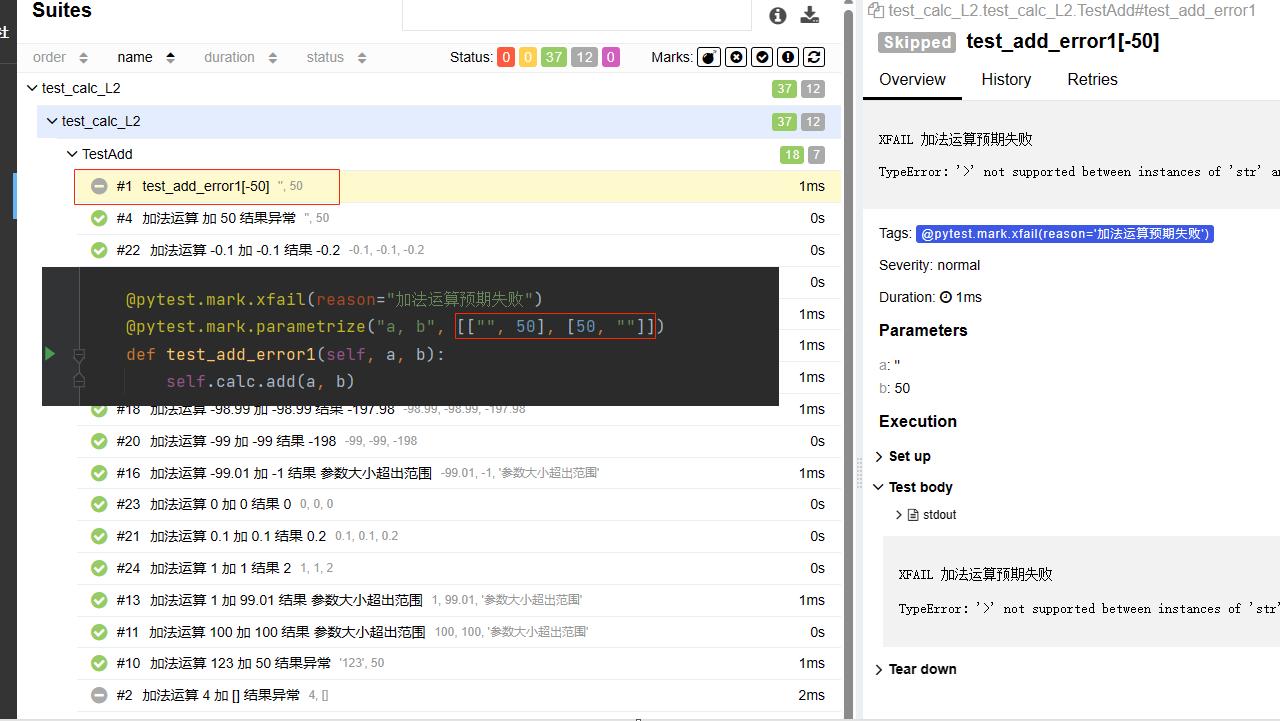
Task: Toggle the exclamation mark filter
Action: coord(788,57)
